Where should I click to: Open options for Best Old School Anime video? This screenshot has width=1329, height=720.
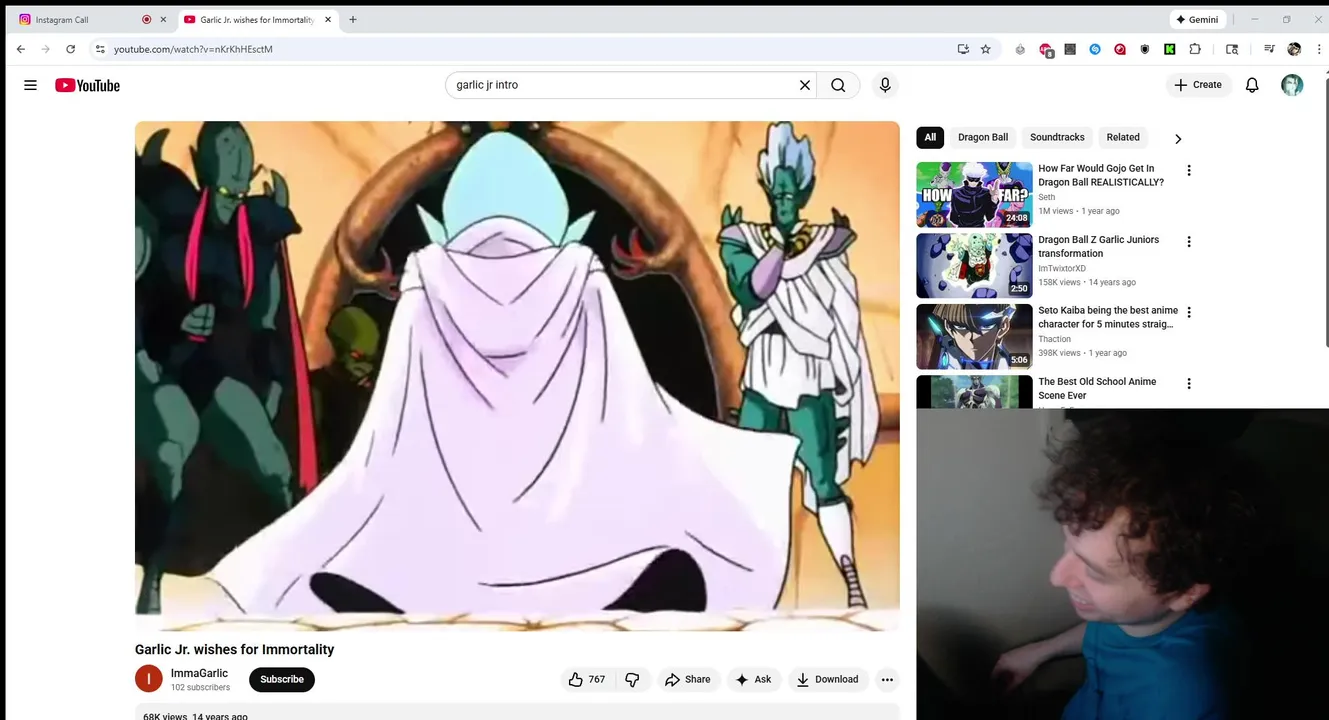tap(1189, 384)
